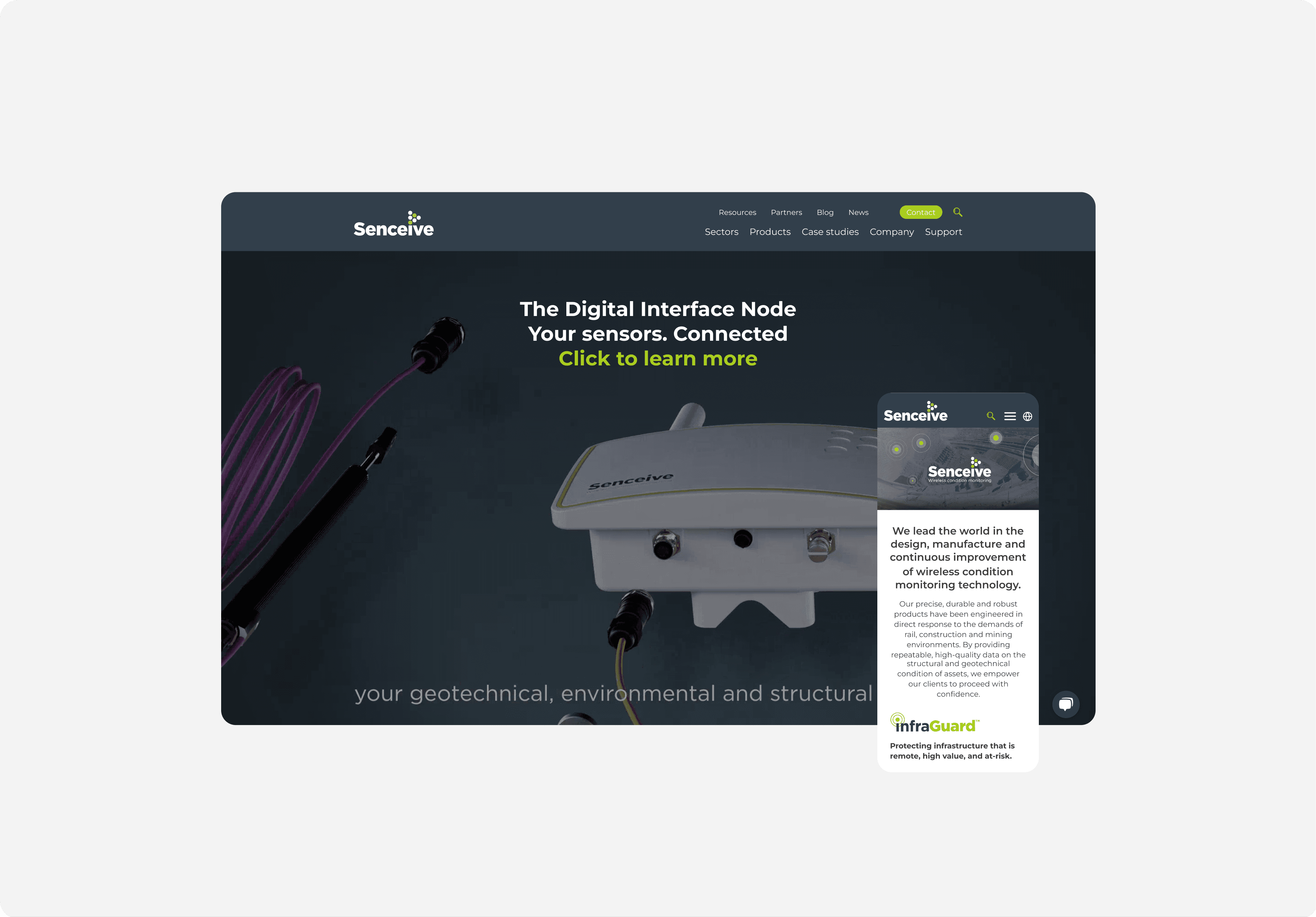Open the mobile menu hamburger icon

click(x=1010, y=414)
